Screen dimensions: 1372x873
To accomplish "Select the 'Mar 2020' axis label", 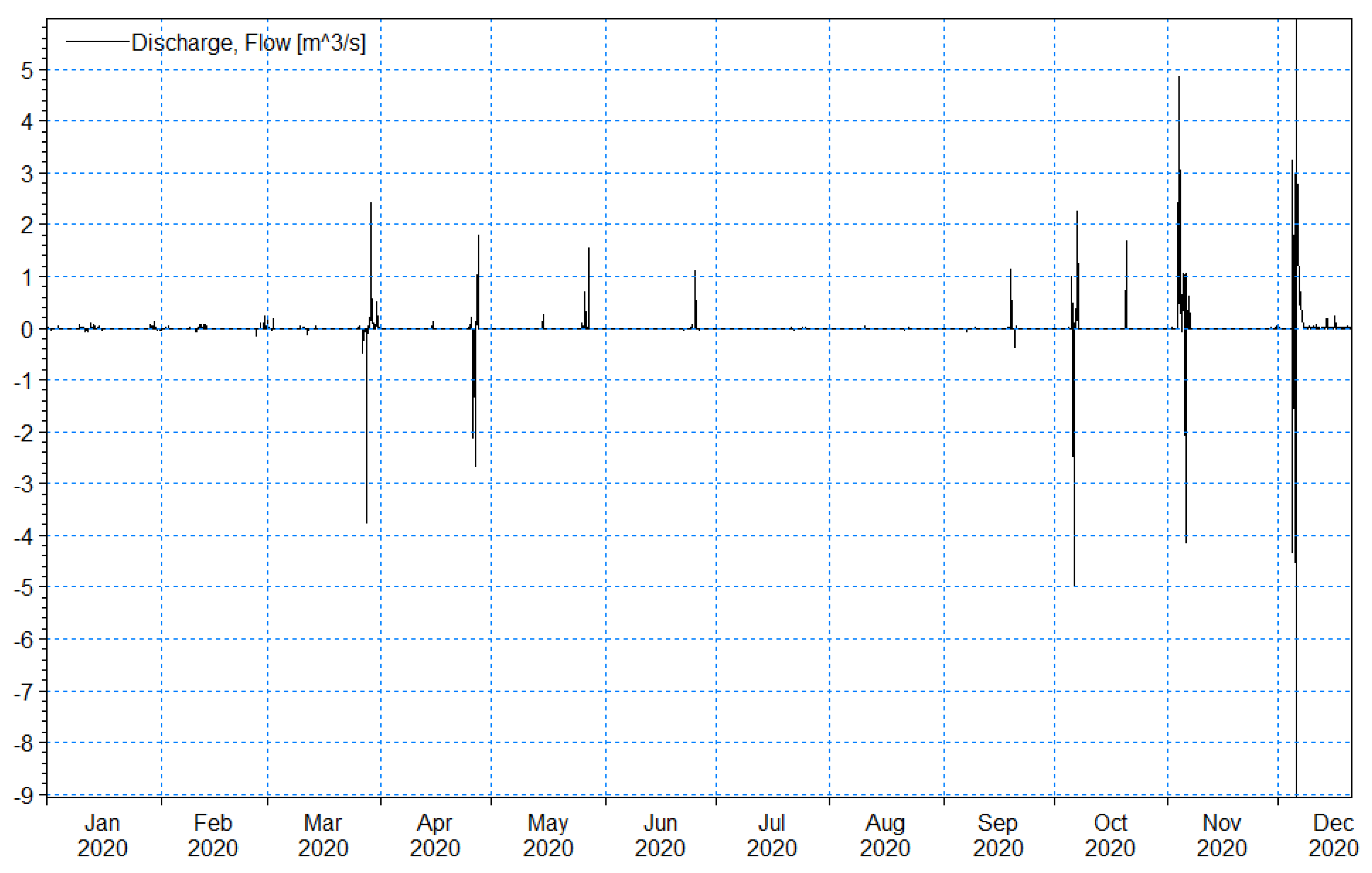I will 323,835.
